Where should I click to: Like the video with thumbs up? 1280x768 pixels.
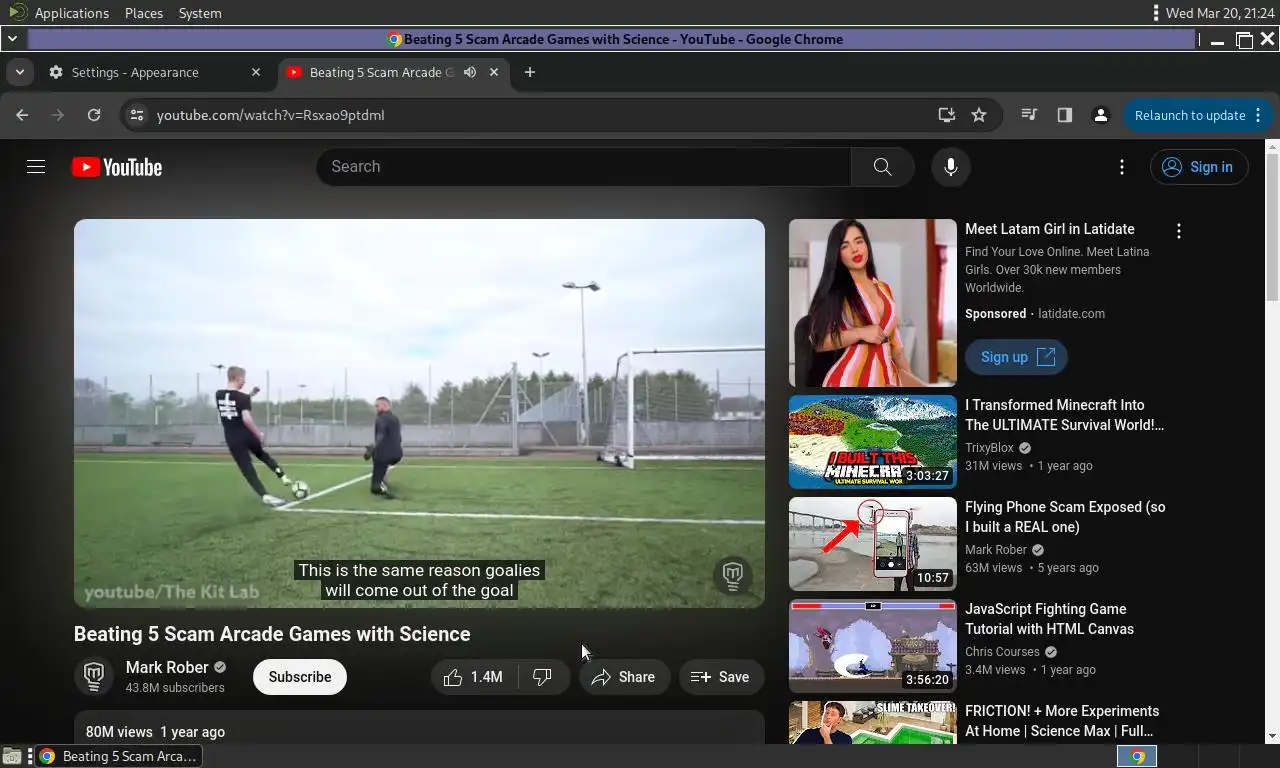474,677
